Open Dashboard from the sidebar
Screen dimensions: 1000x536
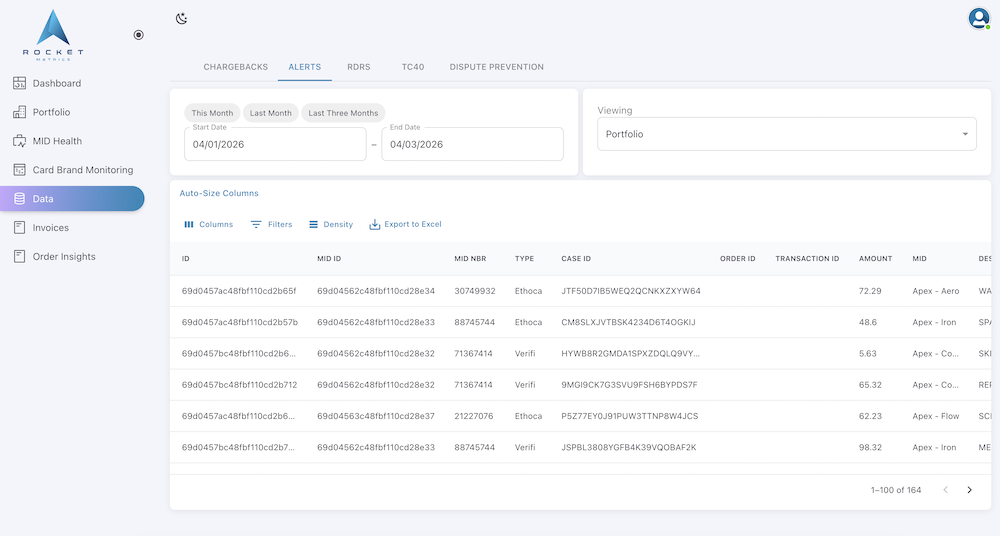coord(56,83)
